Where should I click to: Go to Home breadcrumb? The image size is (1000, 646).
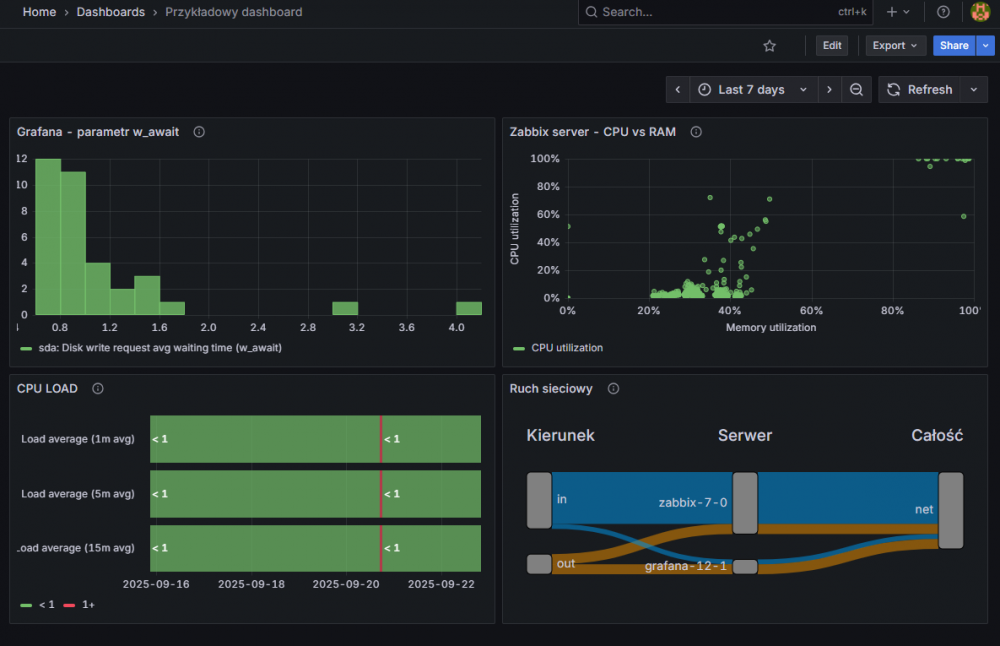[x=39, y=12]
